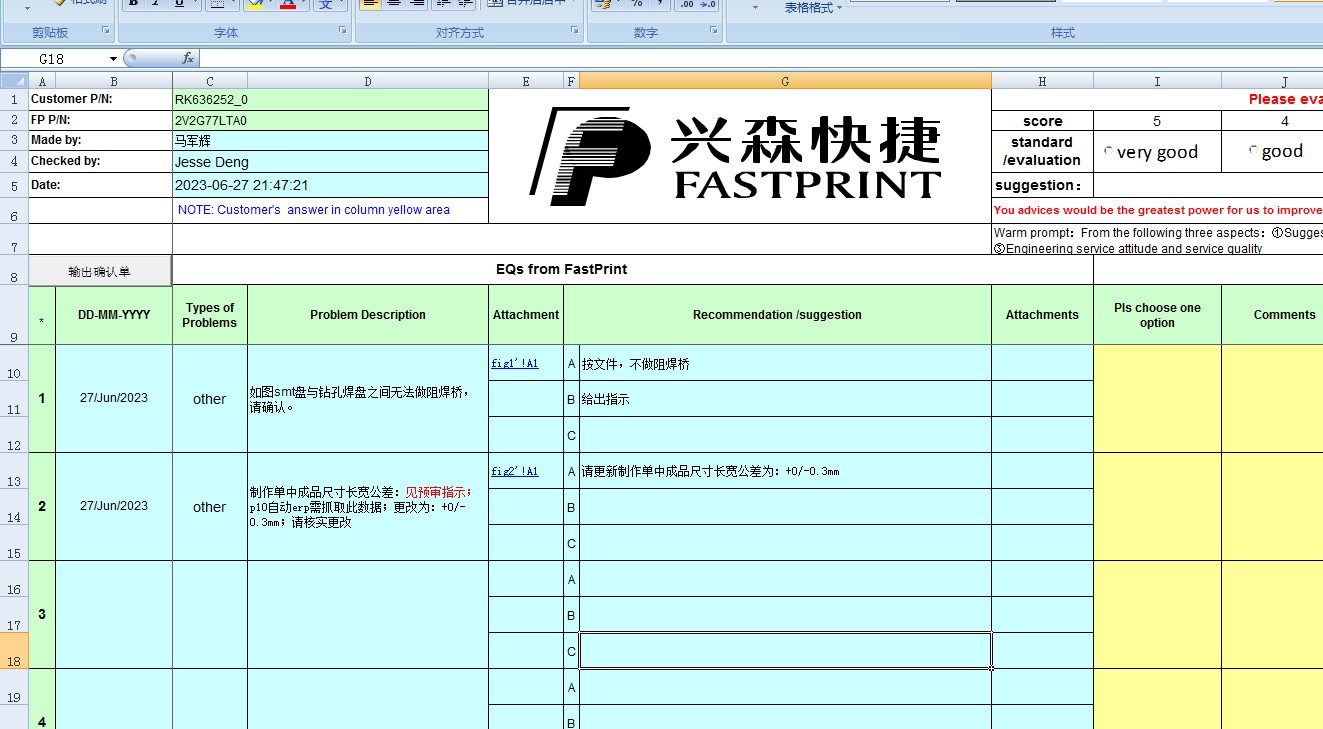Viewport: 1323px width, 729px height.
Task: Click the Checked by: label cell
Action: tap(100, 162)
